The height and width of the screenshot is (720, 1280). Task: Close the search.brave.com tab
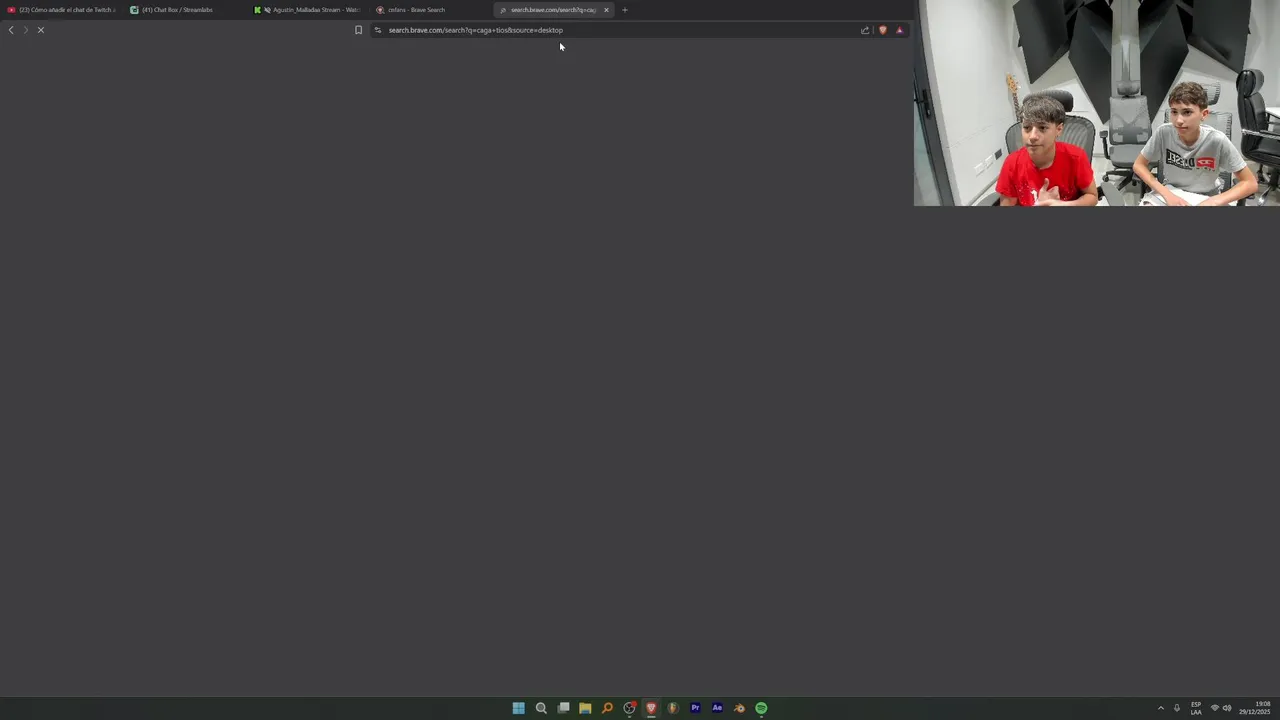pyautogui.click(x=606, y=10)
